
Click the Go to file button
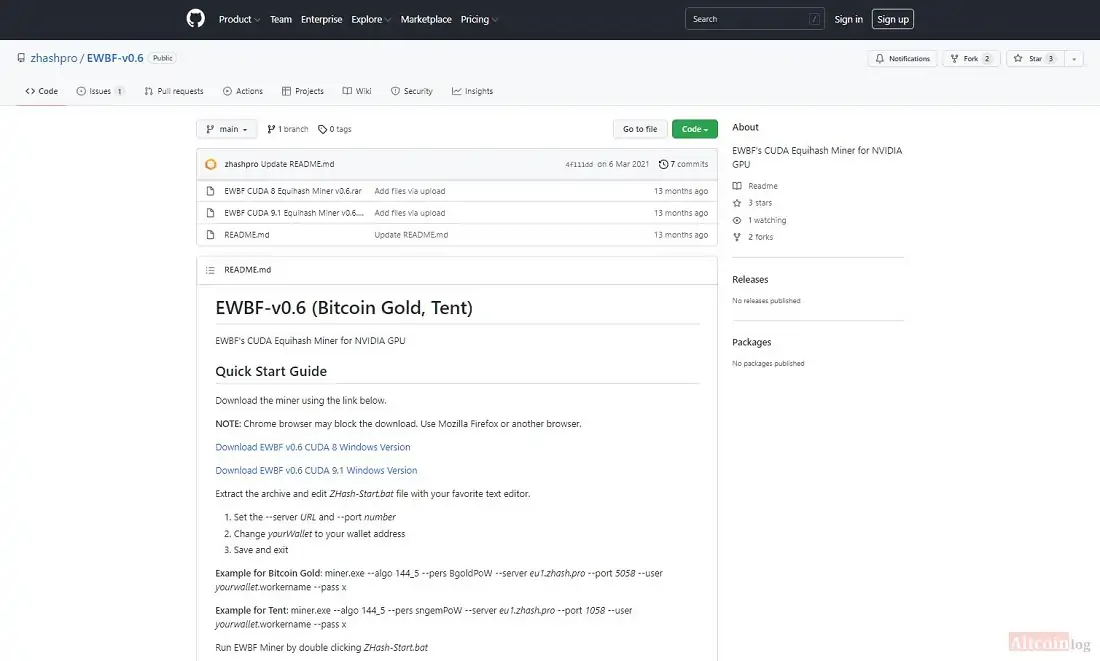[x=640, y=129]
